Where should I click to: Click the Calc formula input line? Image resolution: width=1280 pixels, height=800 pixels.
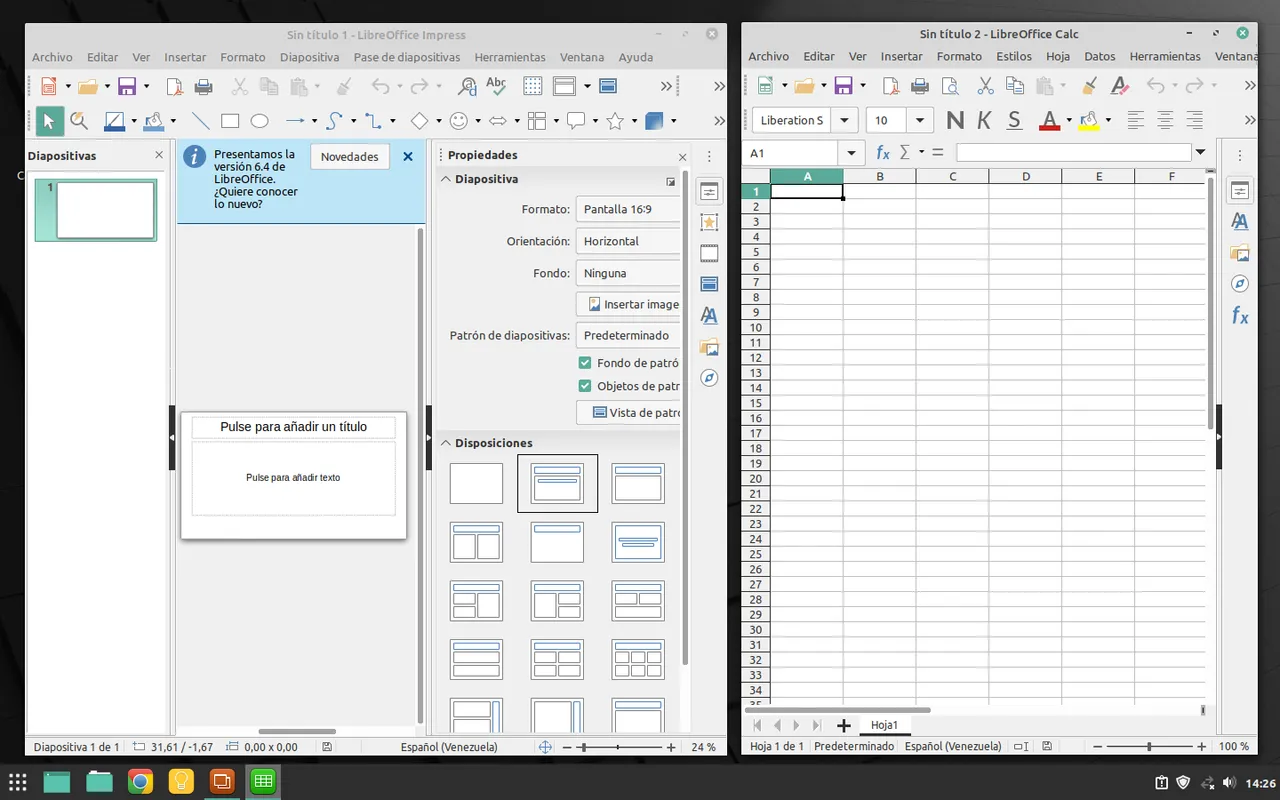1075,153
